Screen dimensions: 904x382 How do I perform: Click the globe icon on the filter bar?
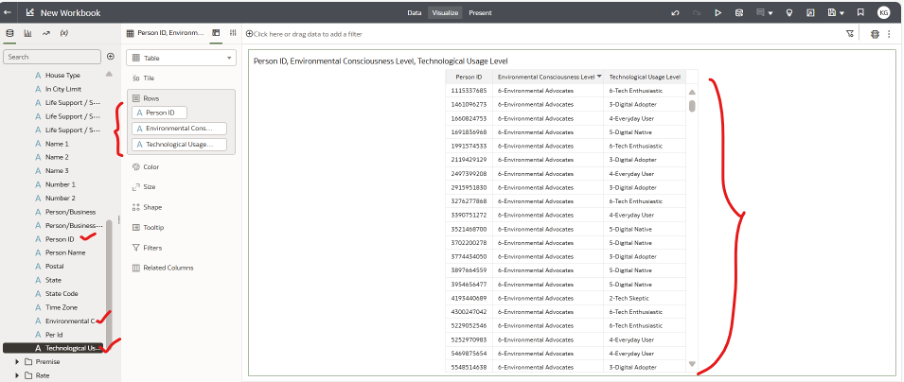875,34
